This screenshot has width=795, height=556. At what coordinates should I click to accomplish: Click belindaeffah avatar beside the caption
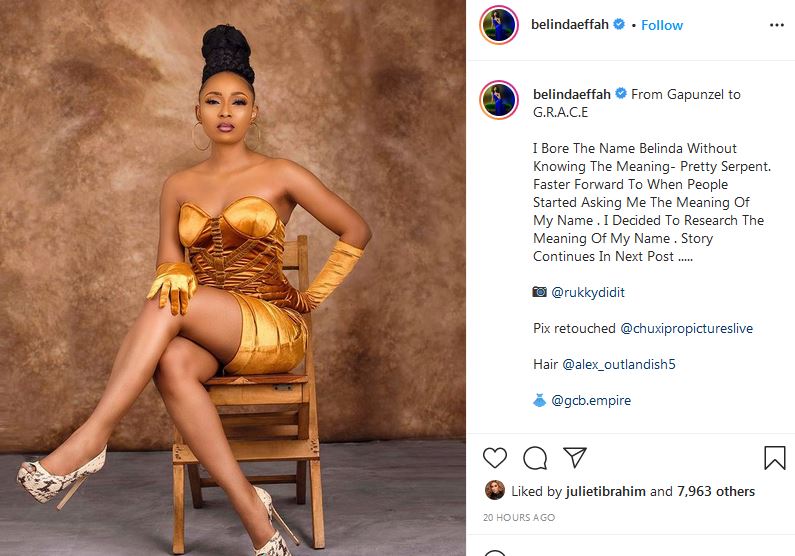499,100
